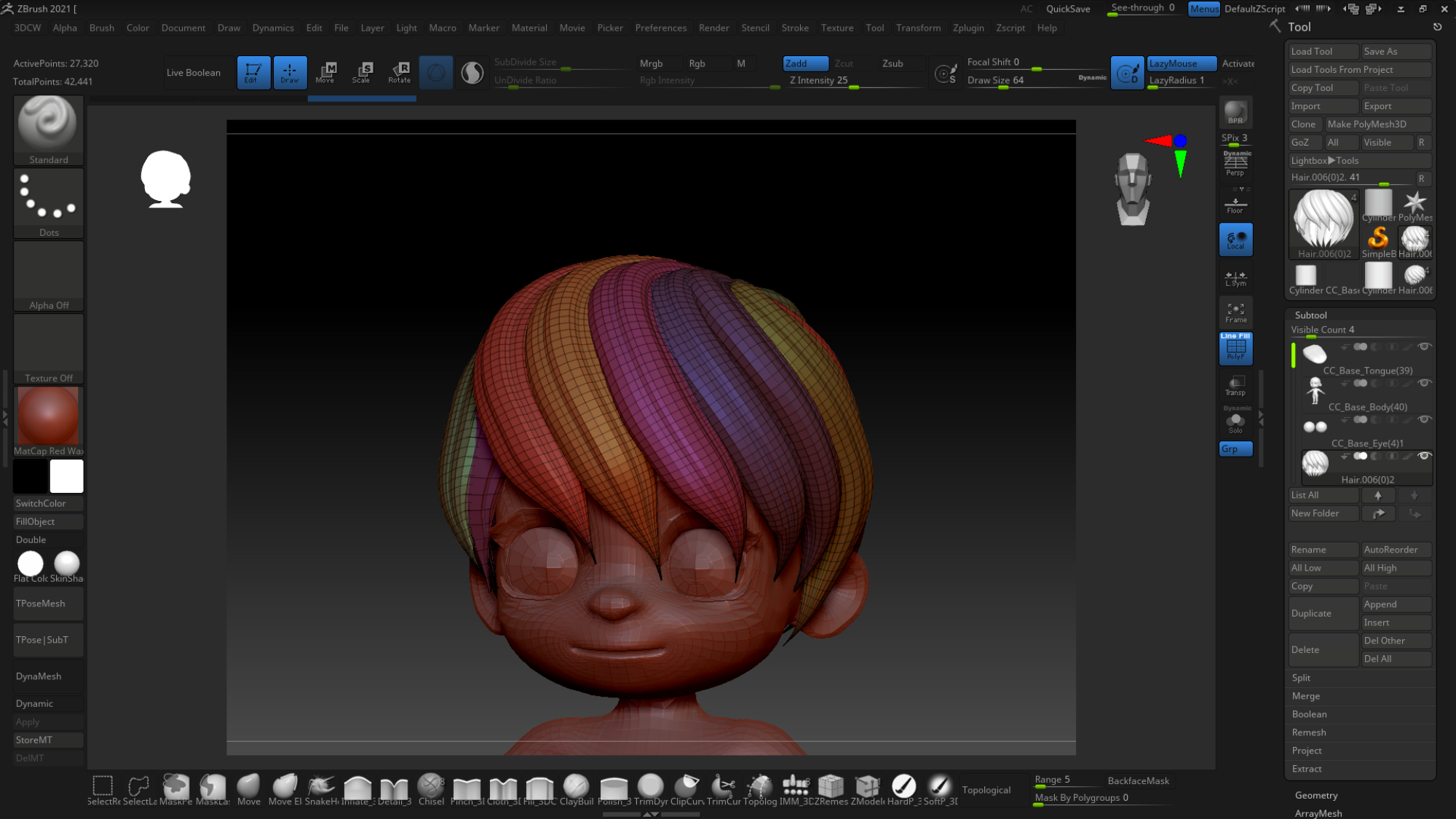
Task: Select the Move transform icon
Action: coord(325,72)
